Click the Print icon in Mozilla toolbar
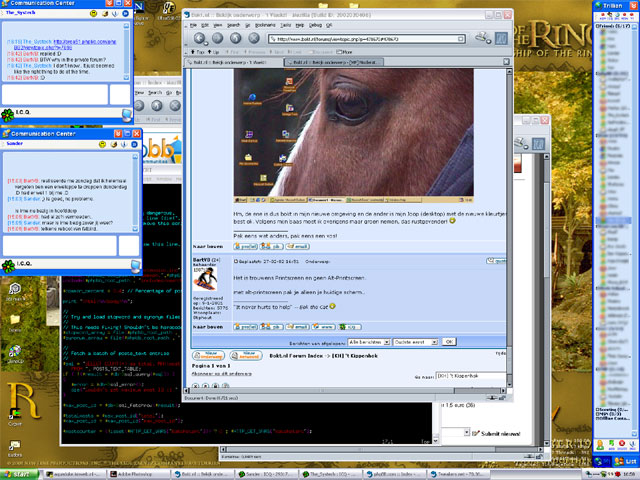 click(483, 37)
